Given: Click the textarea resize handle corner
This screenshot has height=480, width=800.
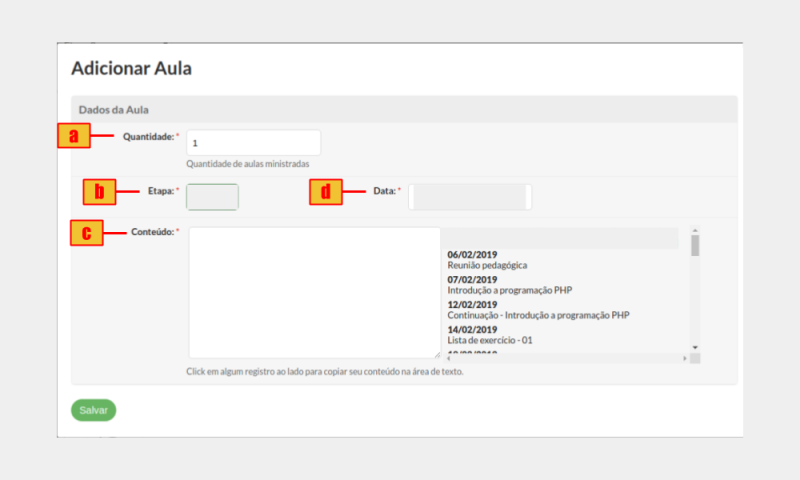Looking at the screenshot, I should [437, 355].
